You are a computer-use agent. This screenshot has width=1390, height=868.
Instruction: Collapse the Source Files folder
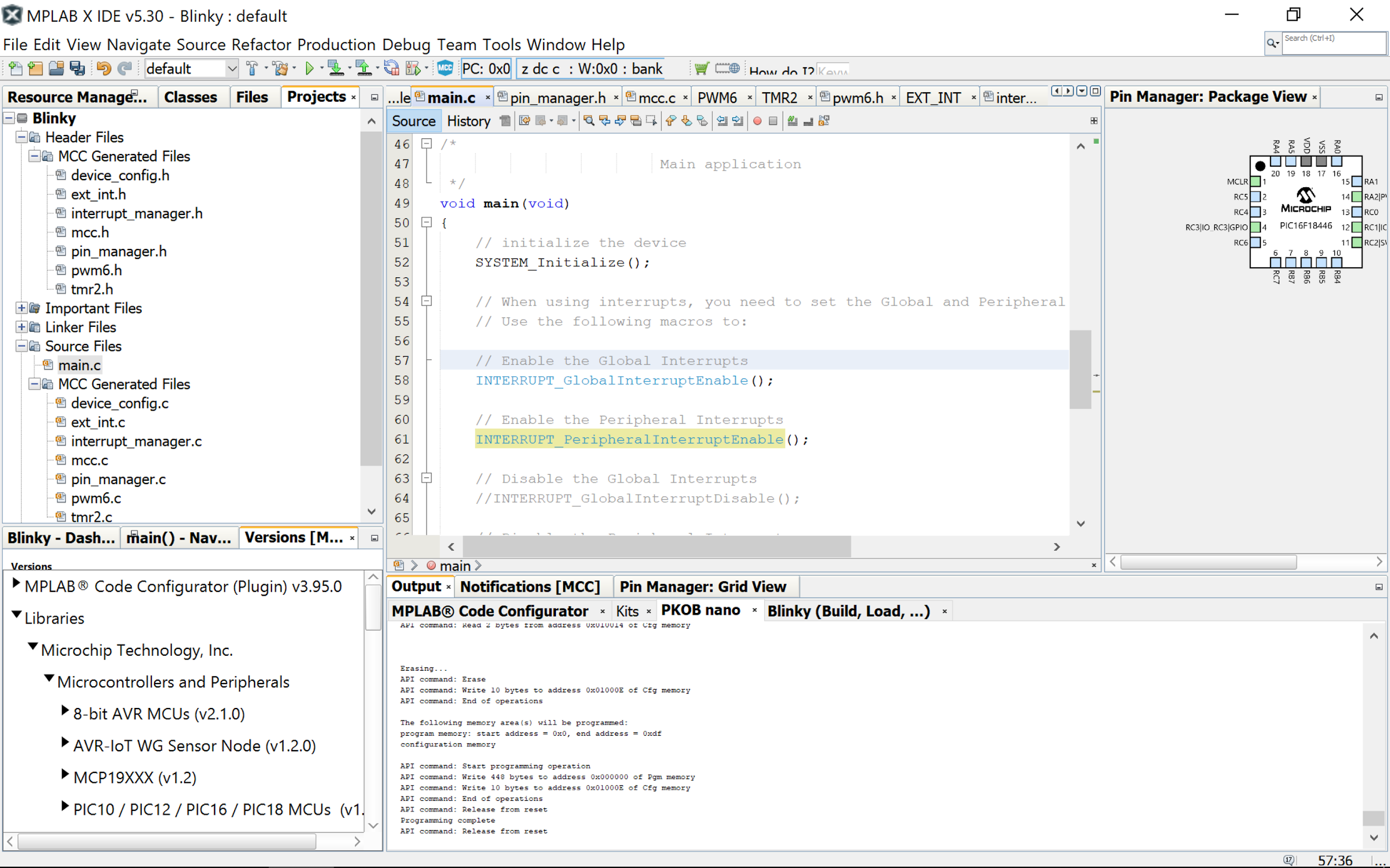click(21, 346)
